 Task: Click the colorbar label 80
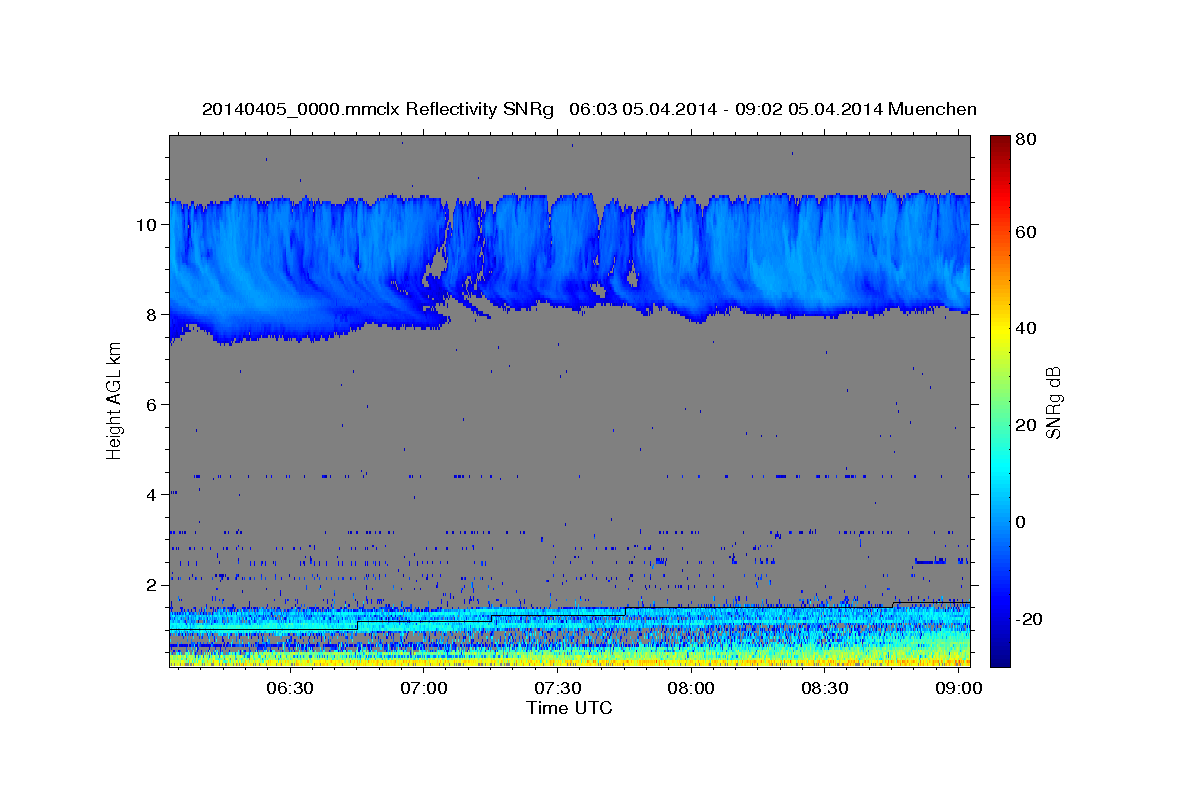1026,140
